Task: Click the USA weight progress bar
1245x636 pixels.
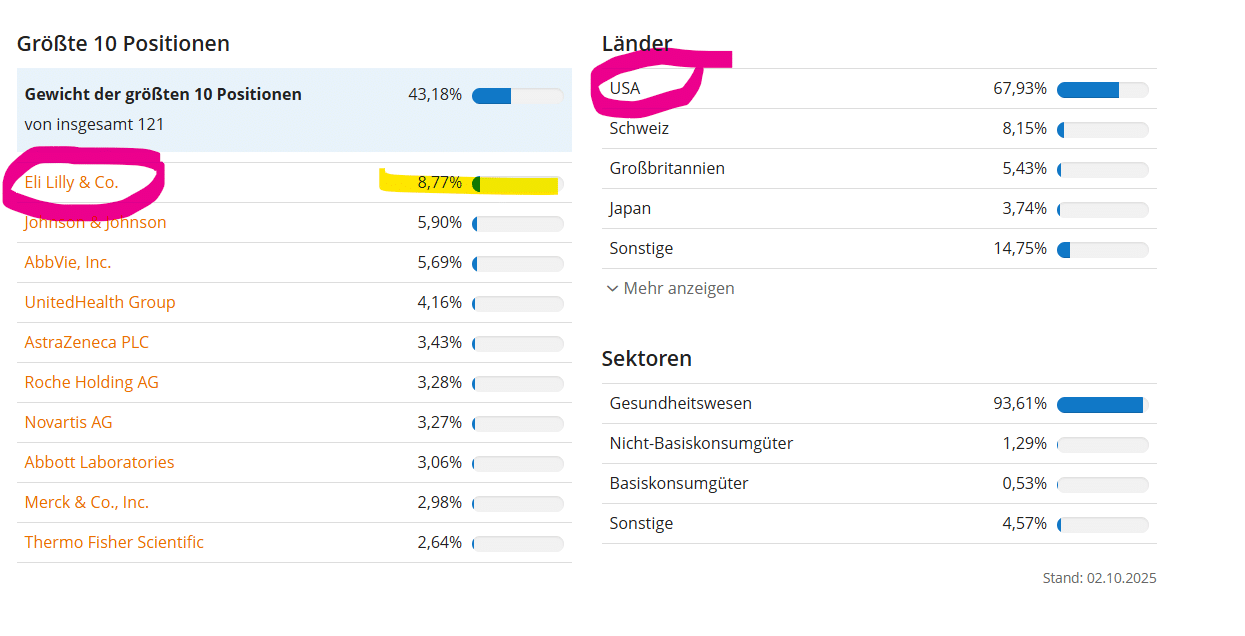Action: click(x=1102, y=89)
